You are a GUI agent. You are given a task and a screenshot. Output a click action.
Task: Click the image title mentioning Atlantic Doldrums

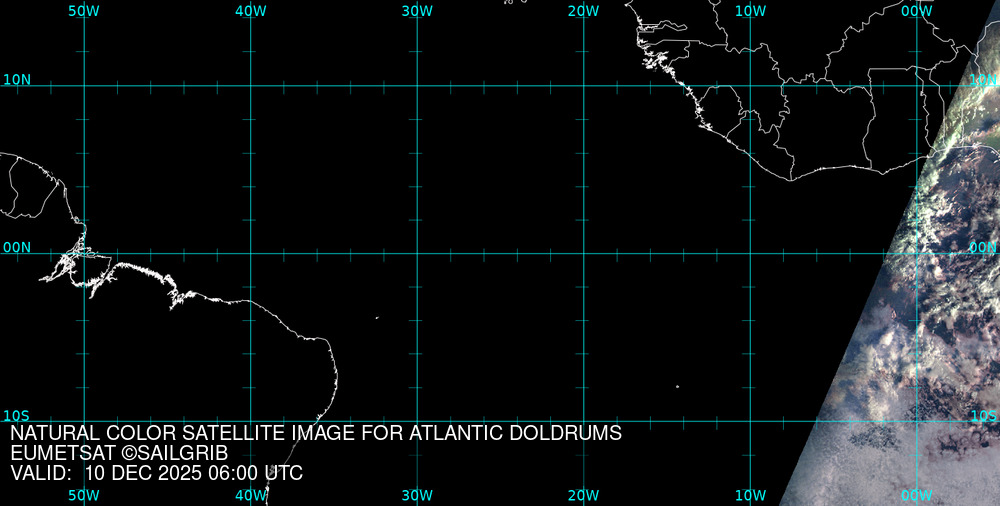pyautogui.click(x=316, y=434)
